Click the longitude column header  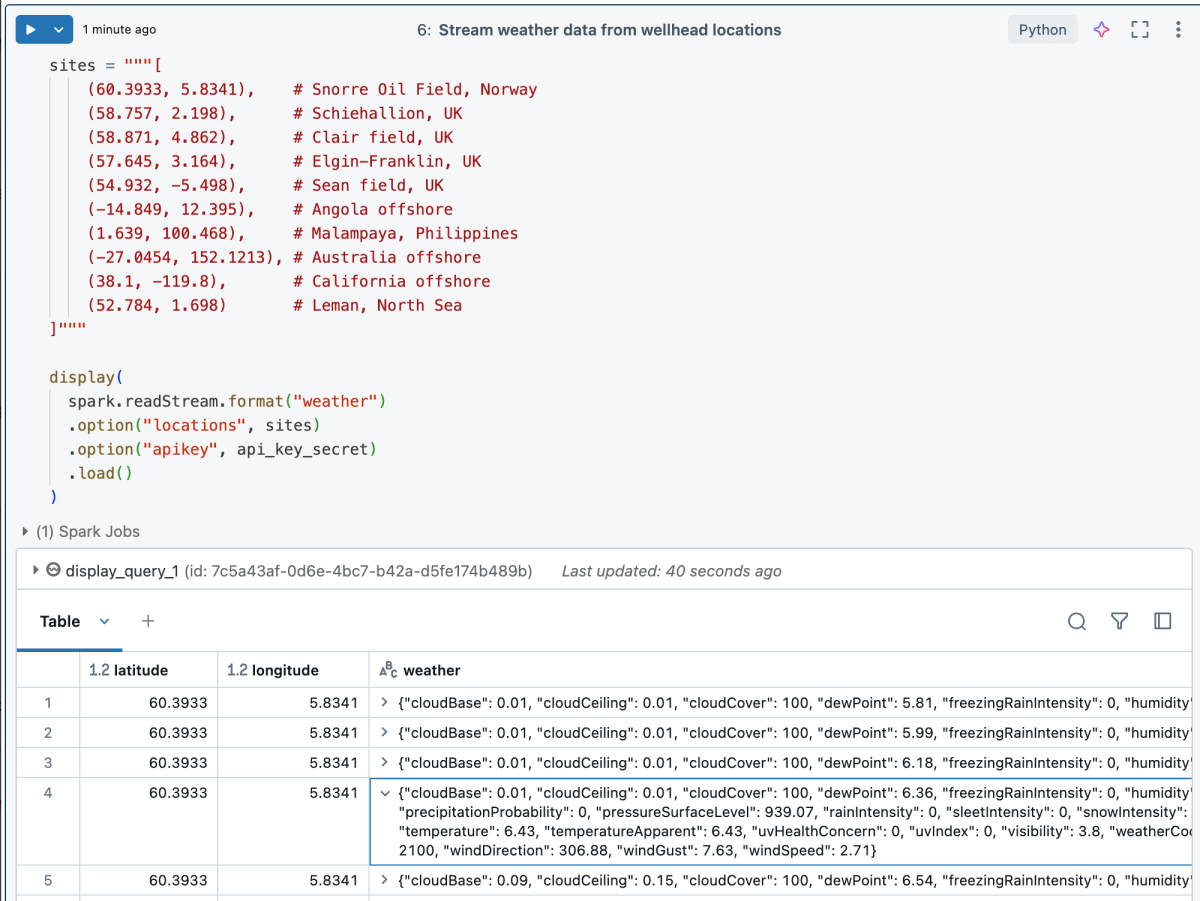pos(283,670)
